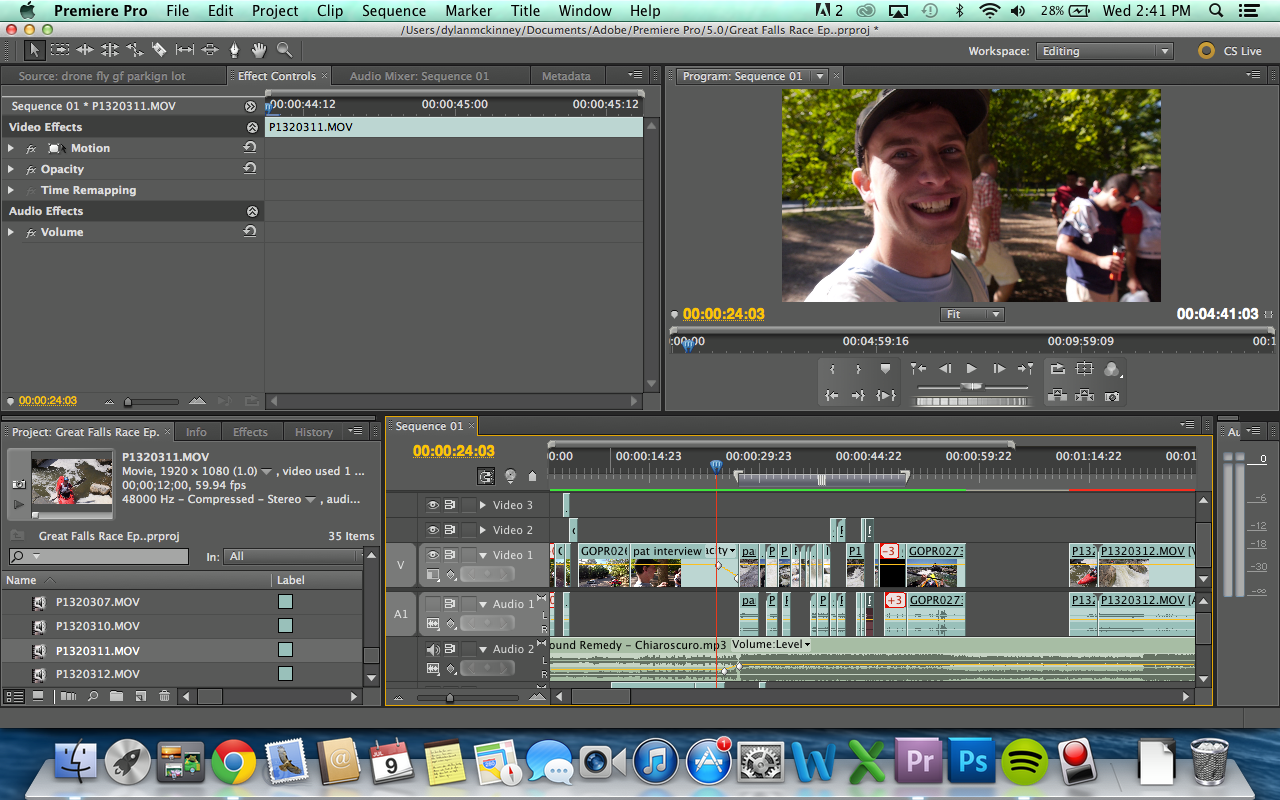Click Export Frame camera icon

click(1111, 396)
